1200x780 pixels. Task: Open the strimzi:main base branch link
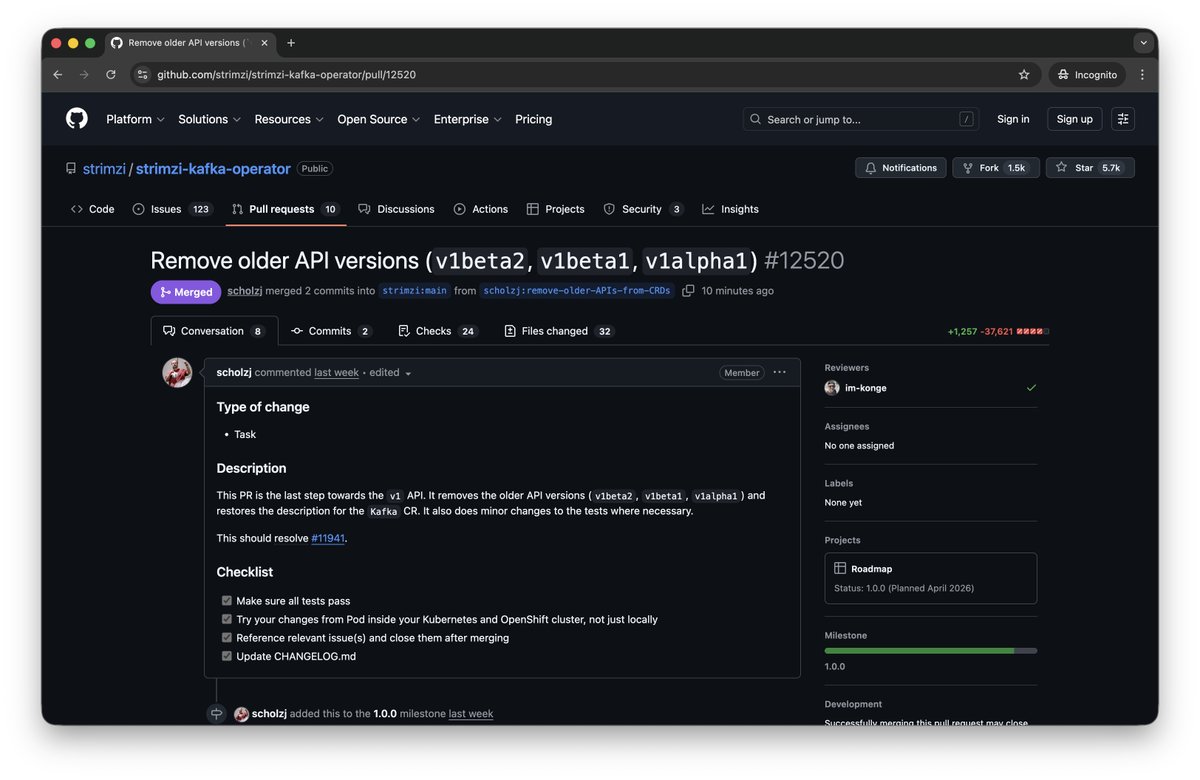click(415, 291)
